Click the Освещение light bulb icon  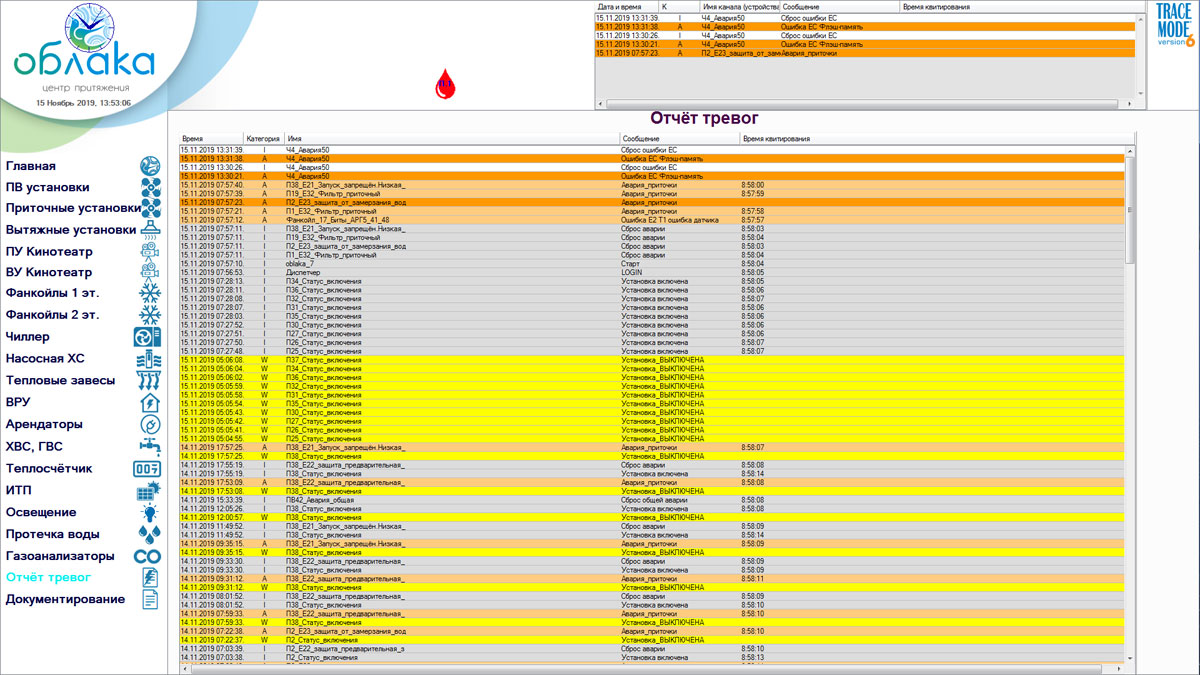pyautogui.click(x=148, y=512)
